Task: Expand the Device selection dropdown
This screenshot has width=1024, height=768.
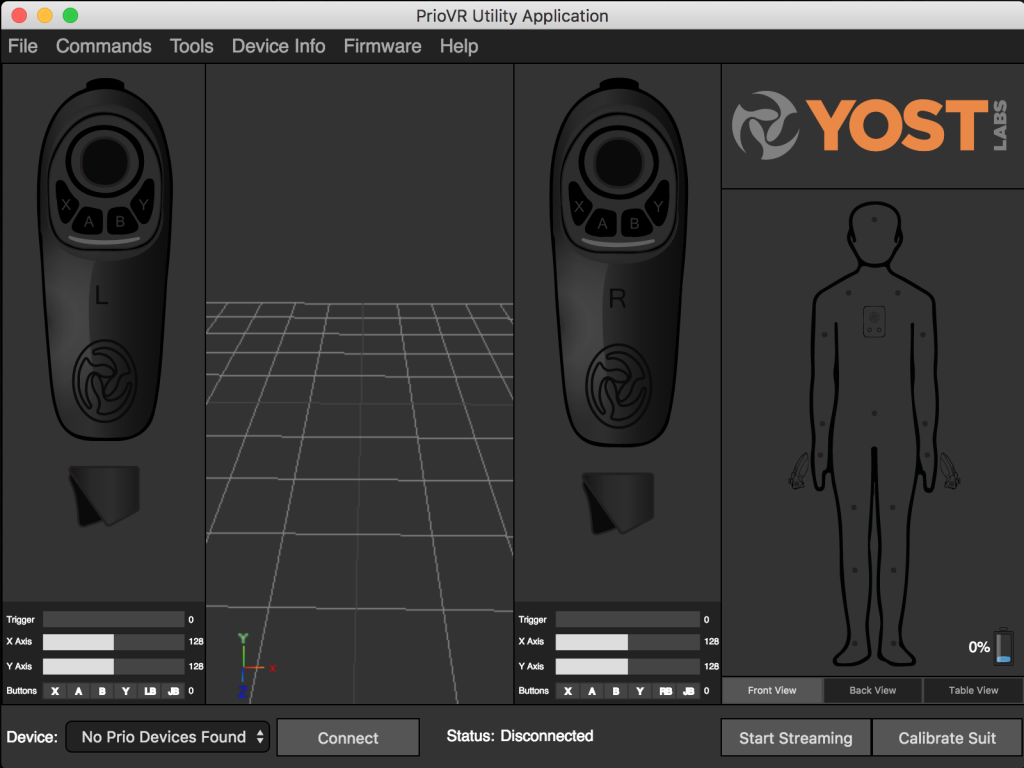Action: click(168, 737)
